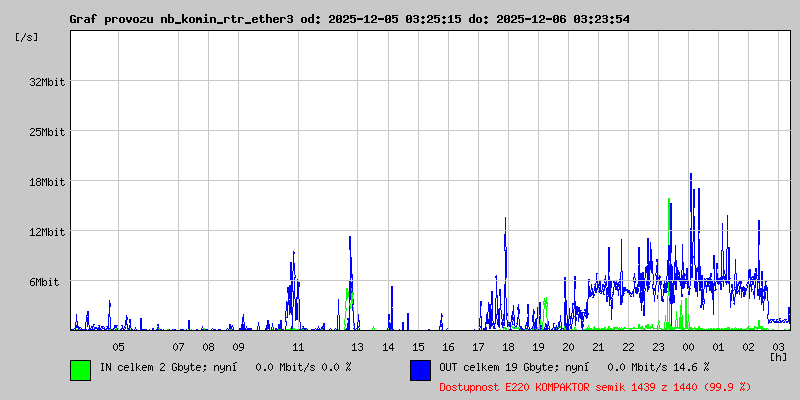This screenshot has width=800, height=400.
Task: Click hour marker '00' on the time axis
Action: (688, 346)
